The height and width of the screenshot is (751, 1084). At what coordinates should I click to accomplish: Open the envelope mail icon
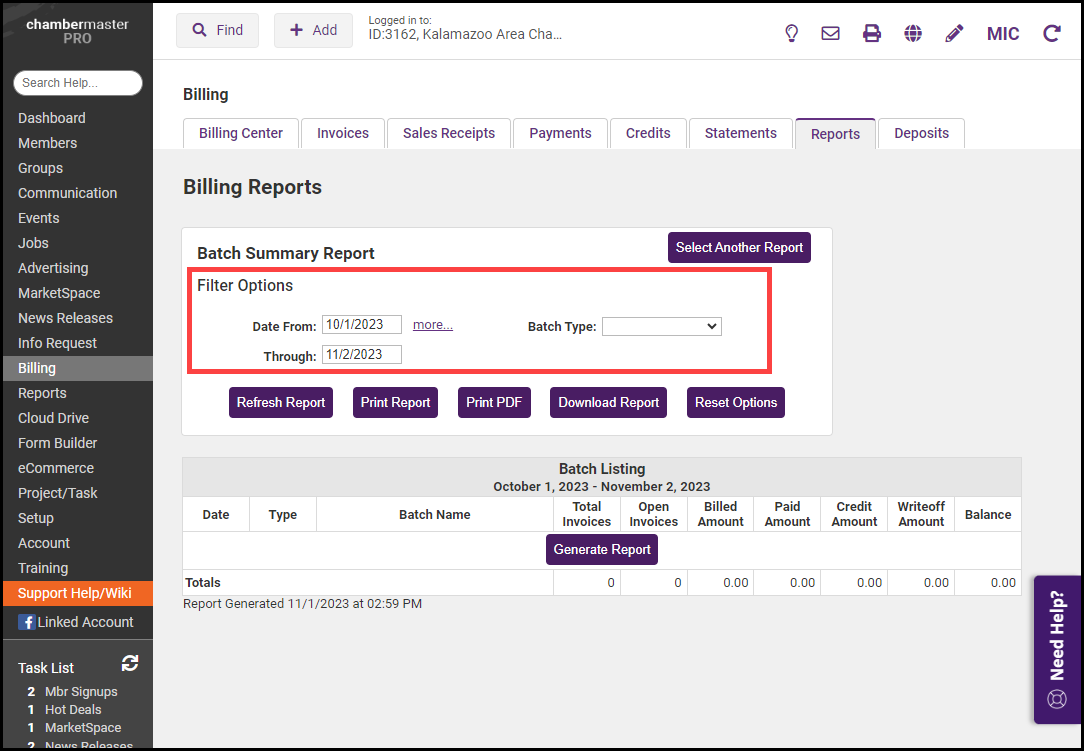[x=830, y=32]
